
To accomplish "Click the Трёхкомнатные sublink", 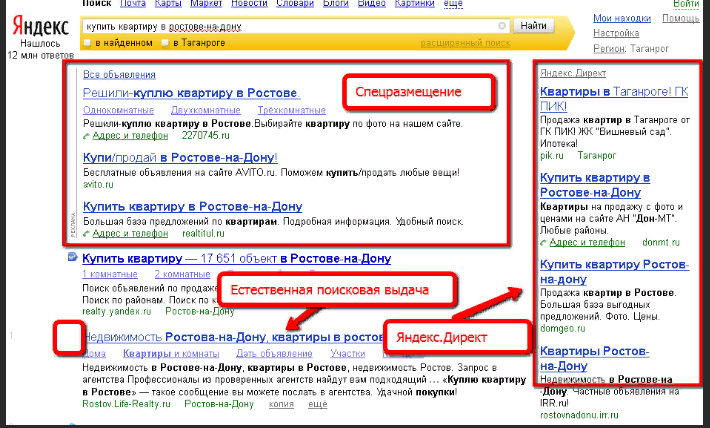I will 292,110.
